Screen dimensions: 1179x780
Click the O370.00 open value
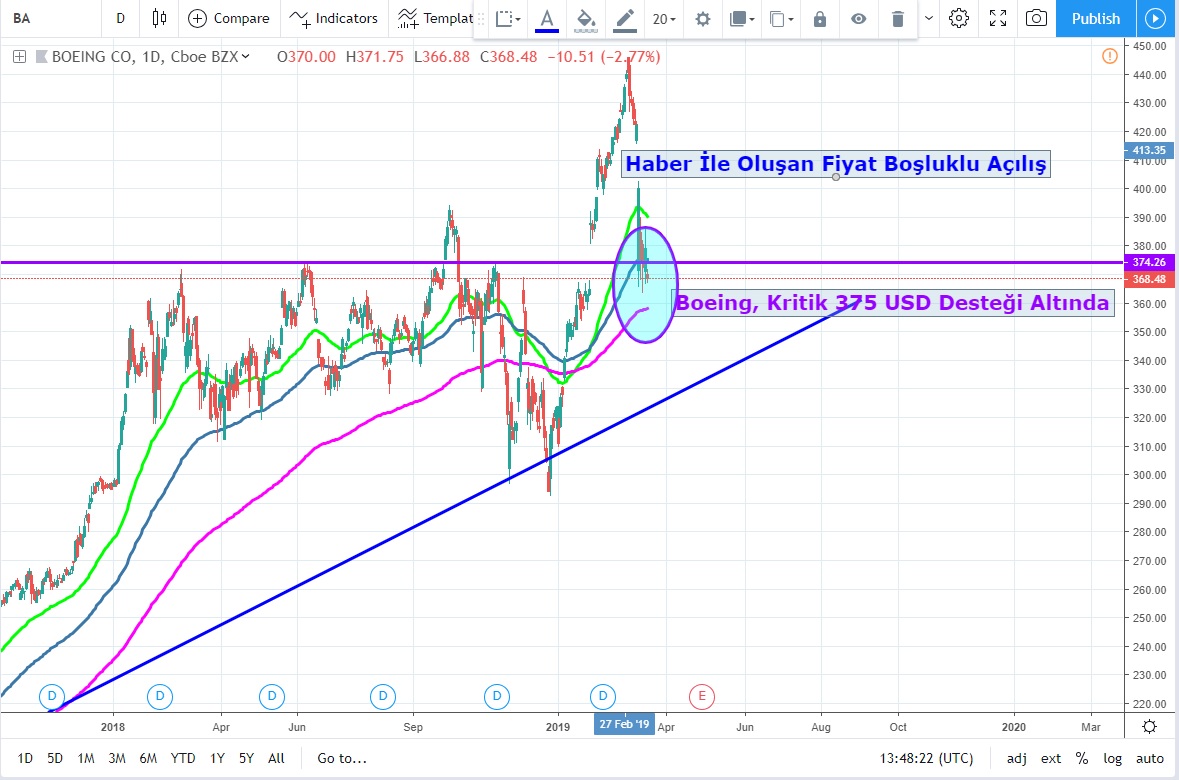coord(306,56)
